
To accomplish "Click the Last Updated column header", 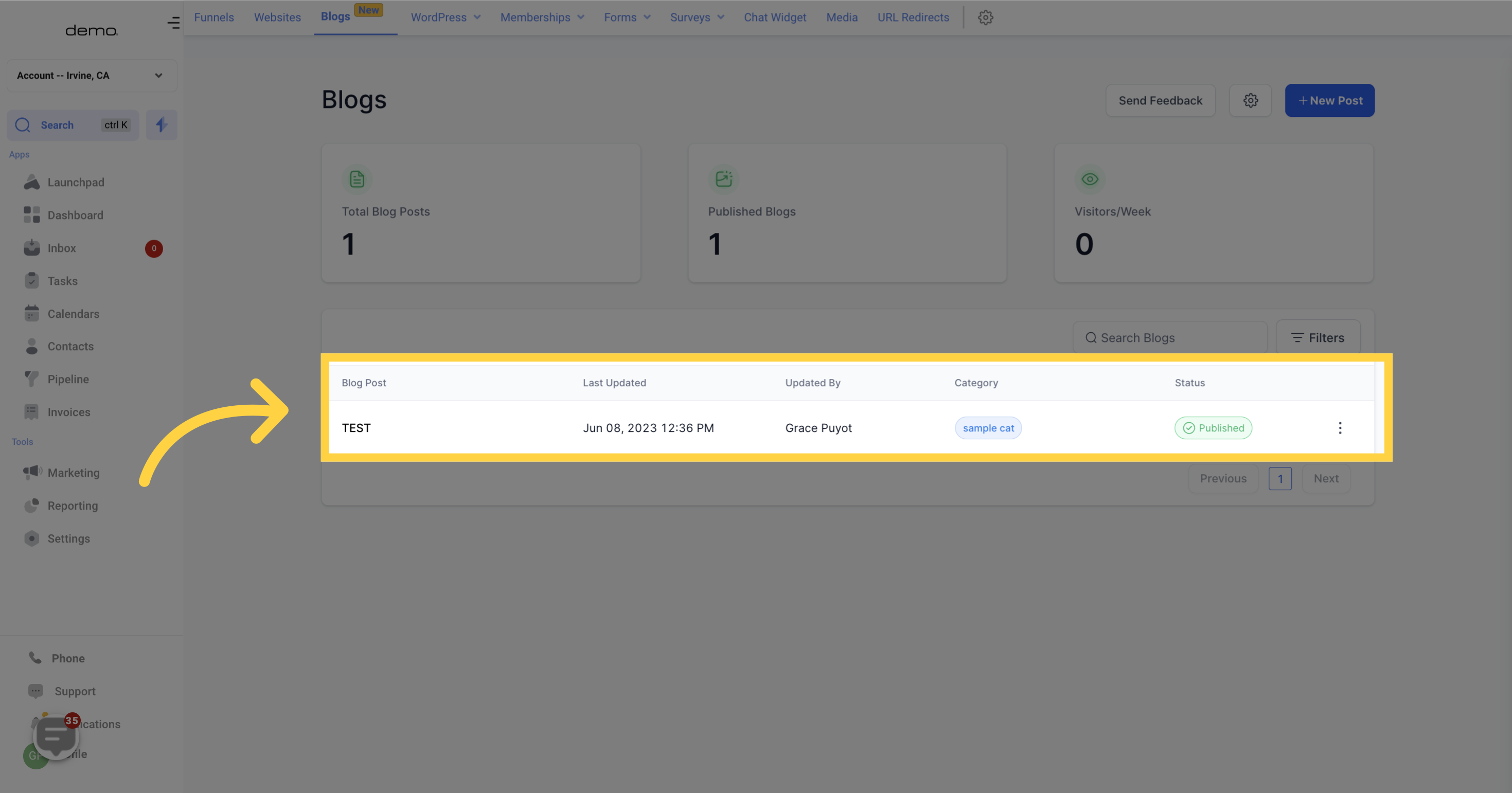I will (x=614, y=383).
